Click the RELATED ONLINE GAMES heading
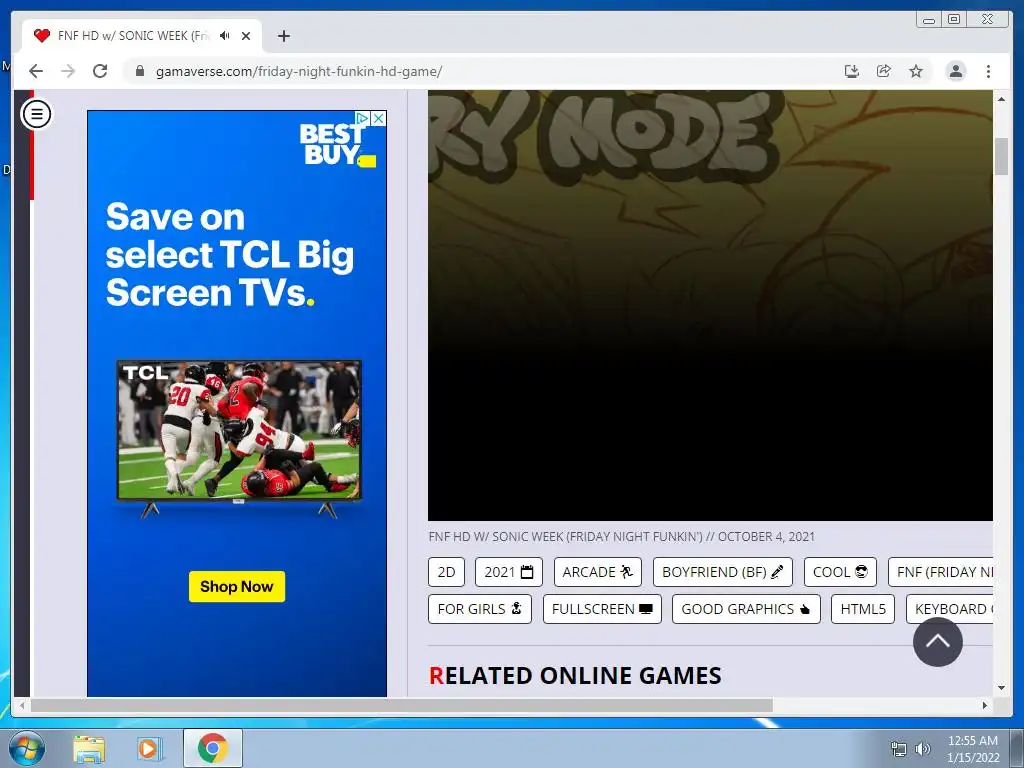1024x768 pixels. [x=575, y=675]
